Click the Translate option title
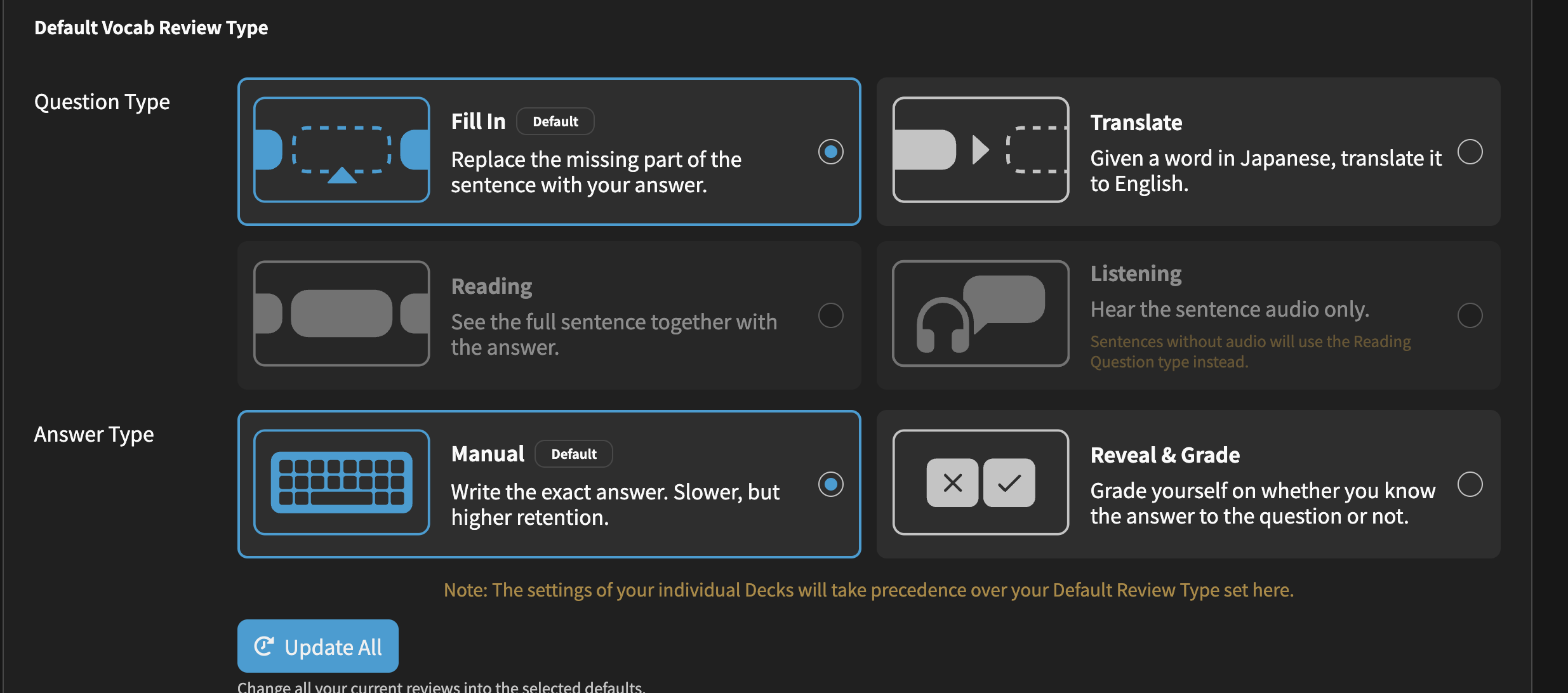The height and width of the screenshot is (693, 1568). (1136, 122)
